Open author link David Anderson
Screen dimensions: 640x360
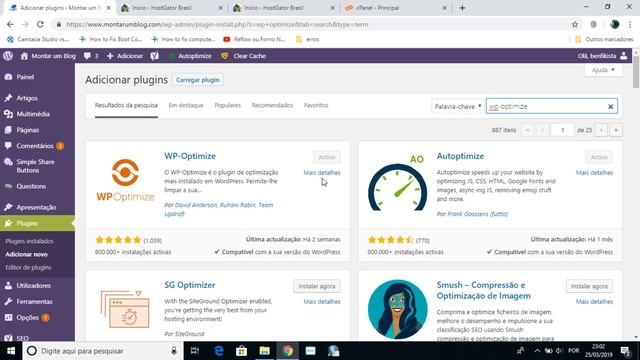[x=196, y=205]
